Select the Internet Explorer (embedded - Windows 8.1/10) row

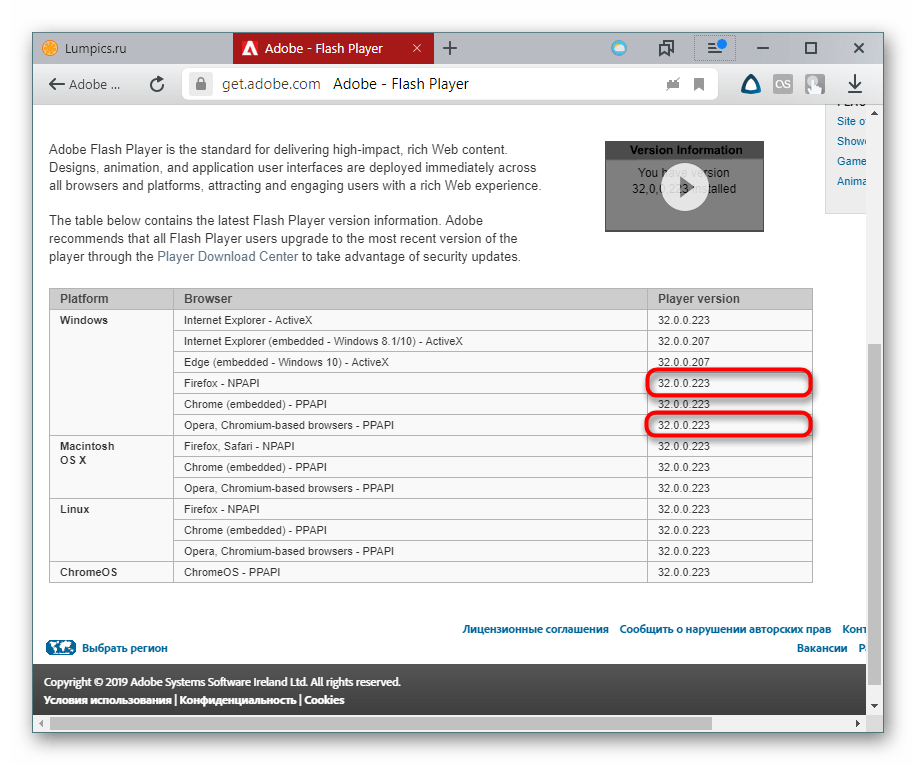(411, 342)
